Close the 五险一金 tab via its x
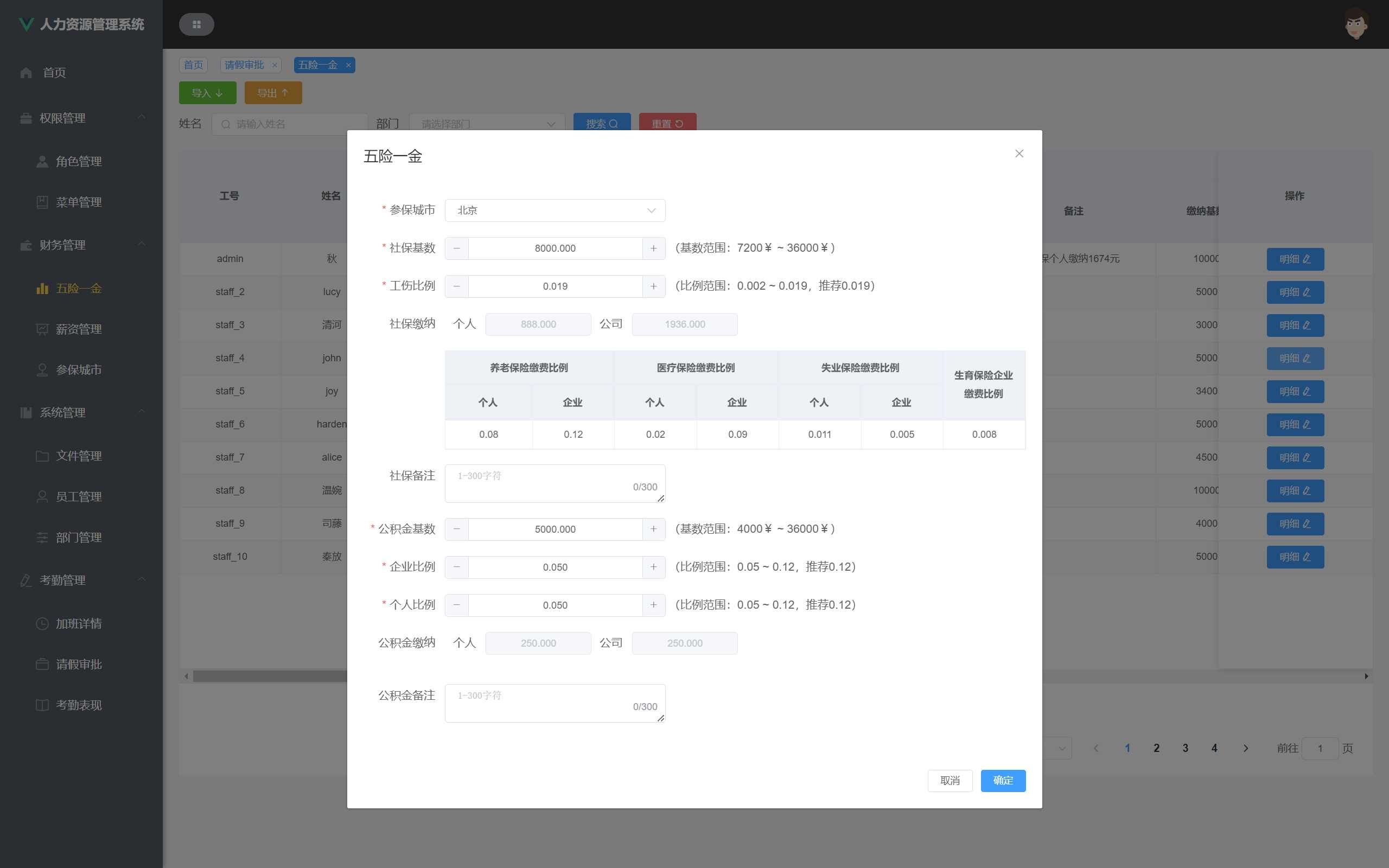The image size is (1389, 868). [x=348, y=66]
